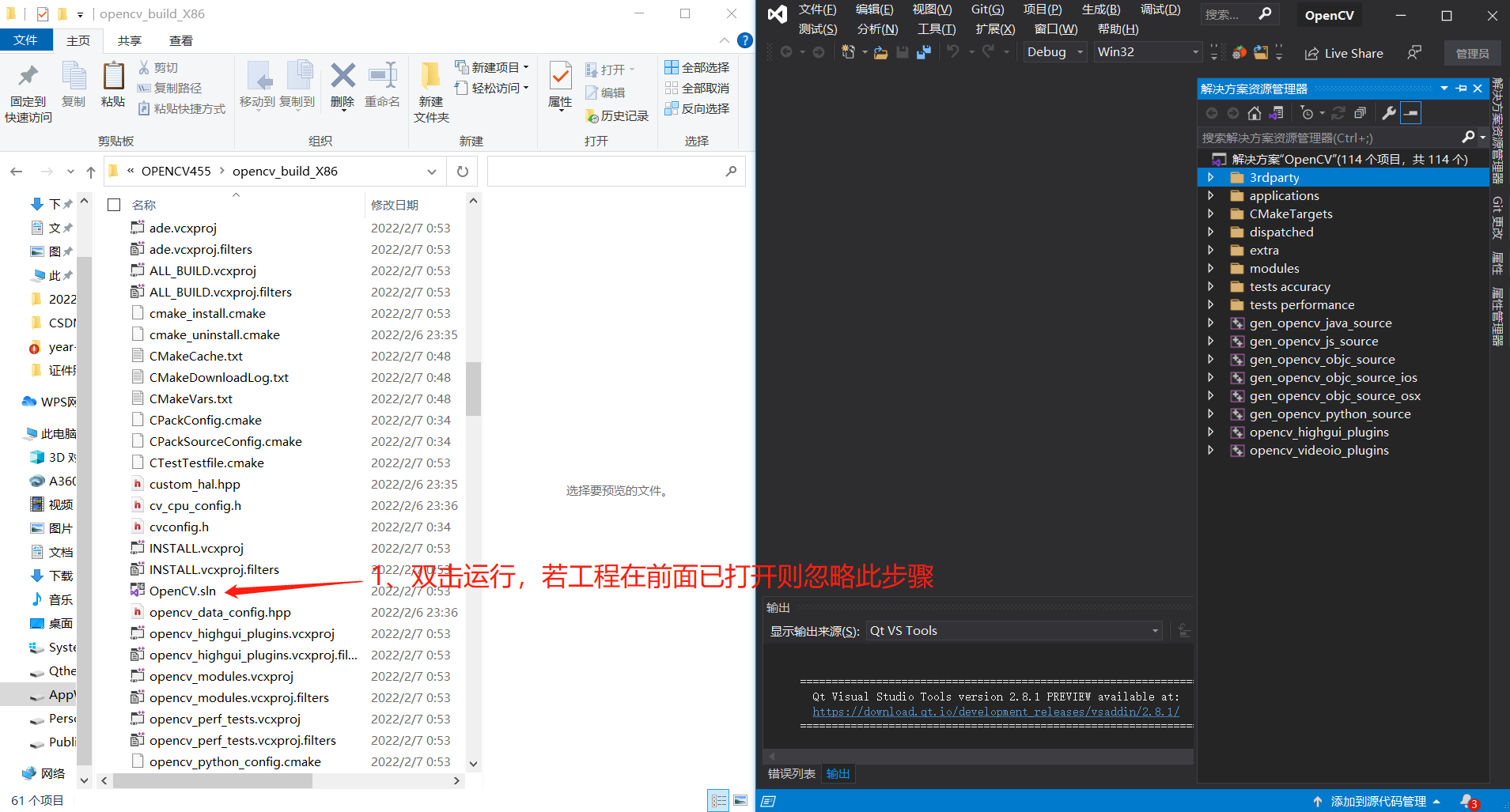Click the file list horizontal scrollbar thumb
Viewport: 1510px width, 812px height.
(213, 780)
